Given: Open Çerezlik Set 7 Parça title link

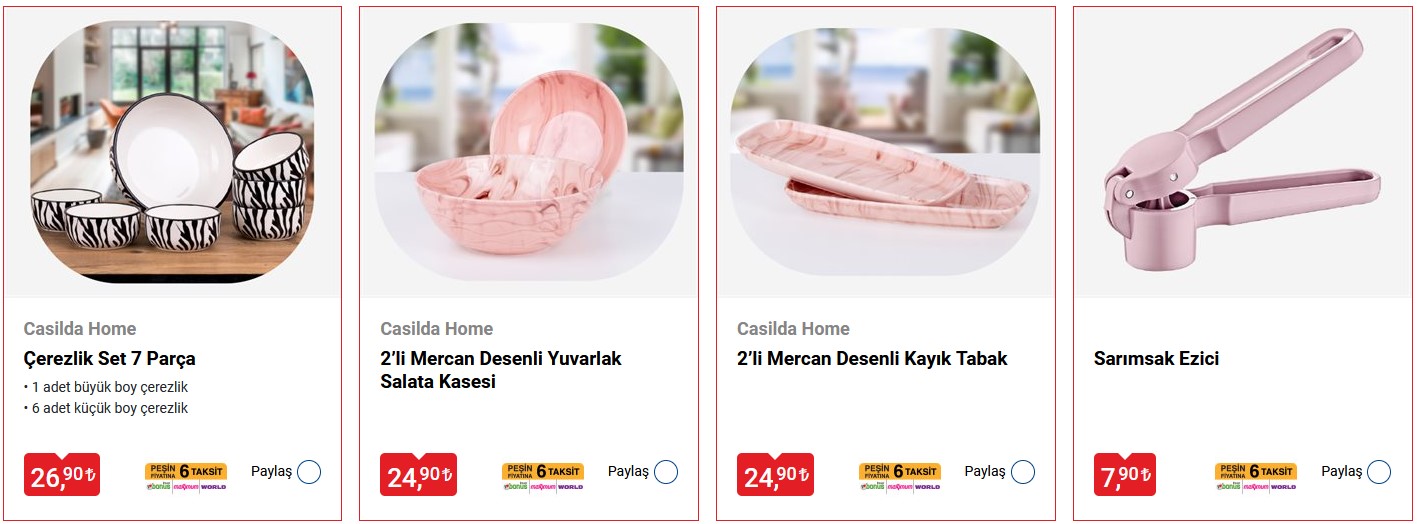Looking at the screenshot, I should 110,359.
